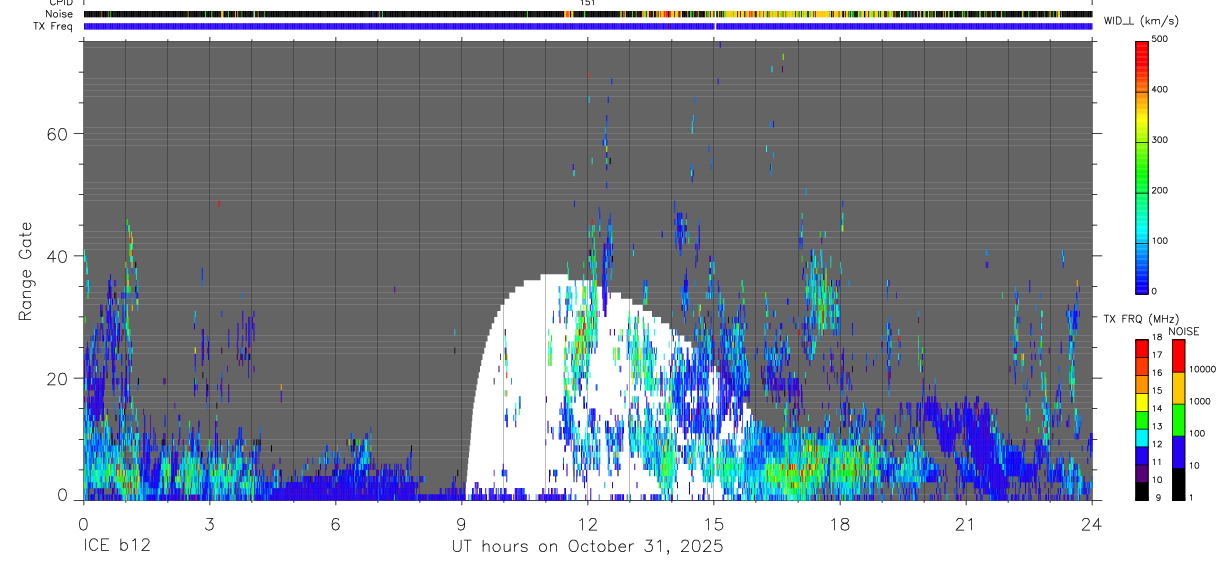Click the 200 tick on spectral width colorbar

[x=1160, y=191]
